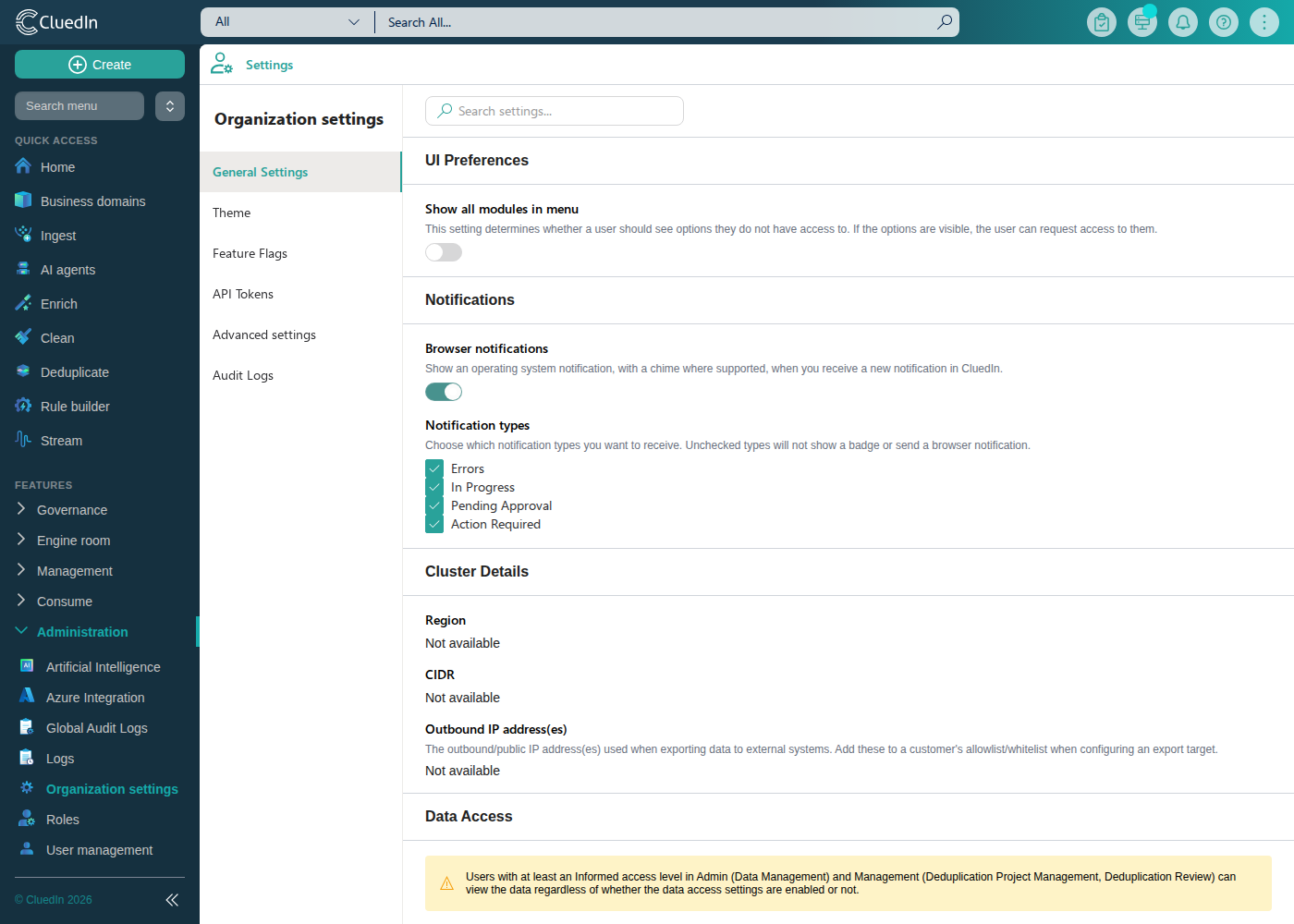Open the API Tokens tab
Viewport: 1294px width, 924px height.
point(300,294)
